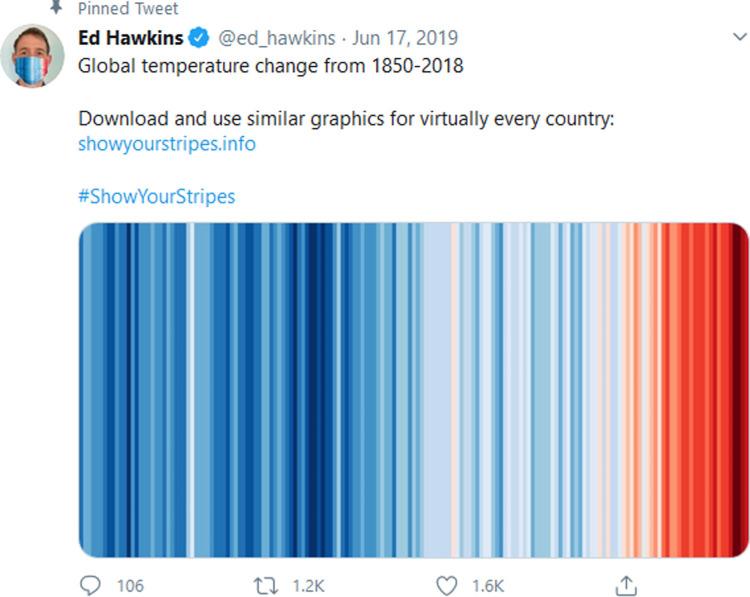Viewport: 750px width, 597px height.
Task: Open the Ed Hawkins display name
Action: pos(130,39)
